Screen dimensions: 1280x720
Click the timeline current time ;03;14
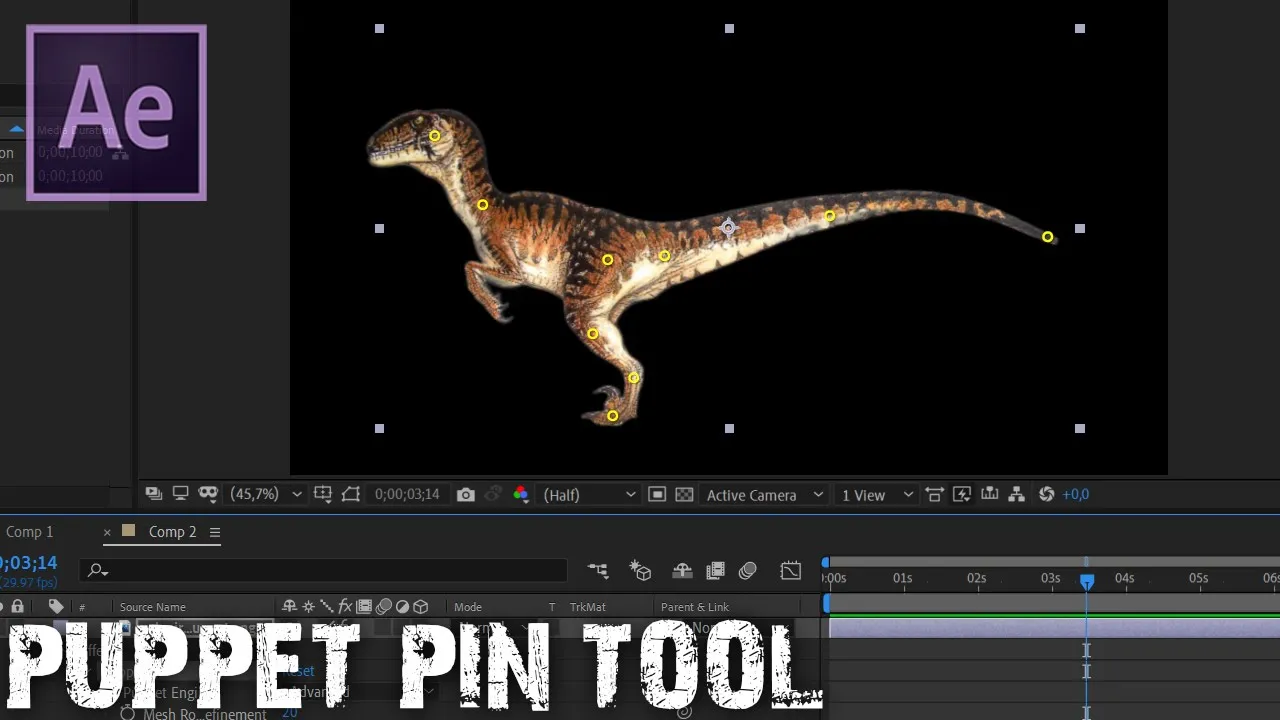(x=28, y=563)
